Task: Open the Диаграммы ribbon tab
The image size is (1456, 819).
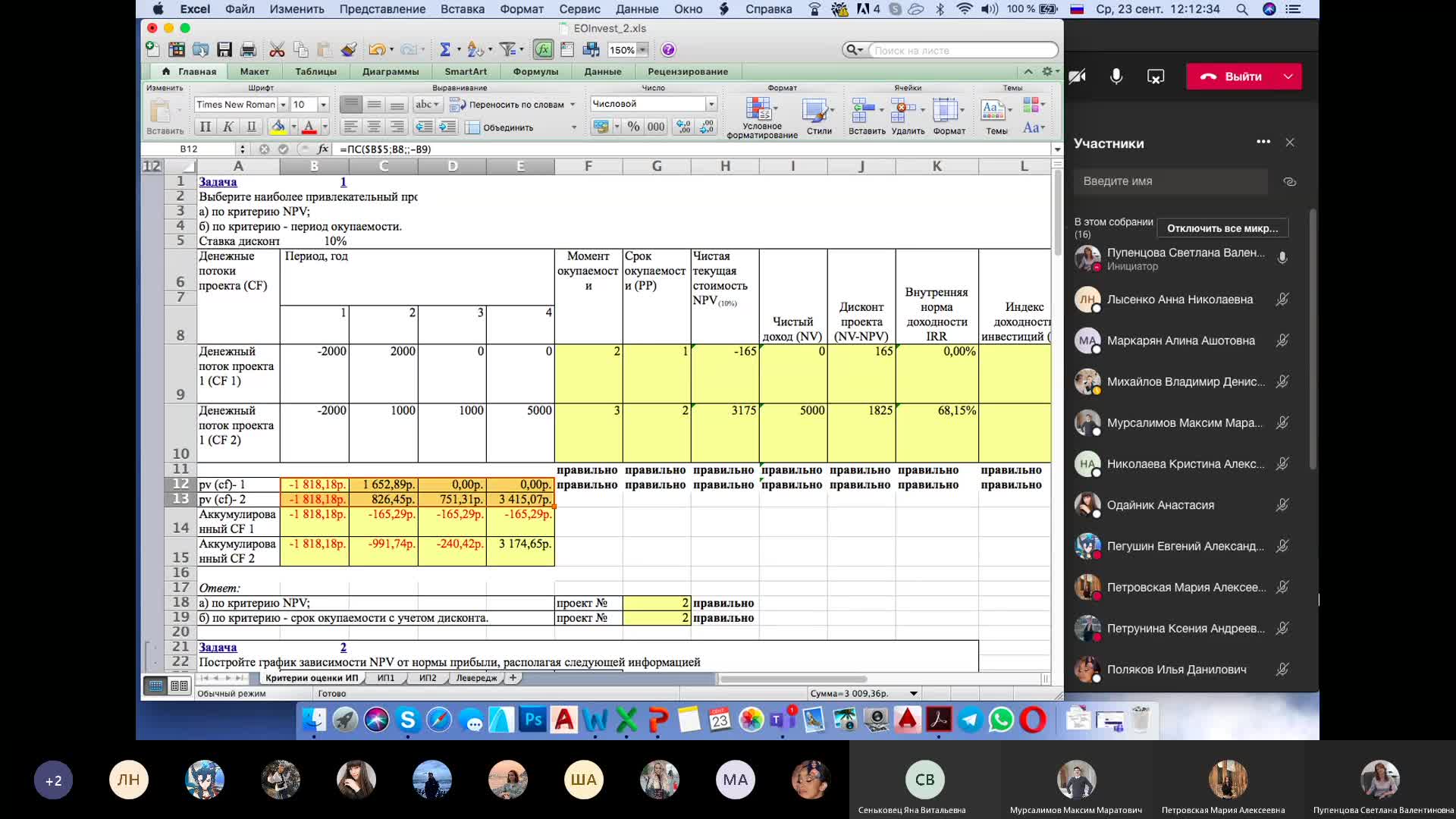Action: 391,71
